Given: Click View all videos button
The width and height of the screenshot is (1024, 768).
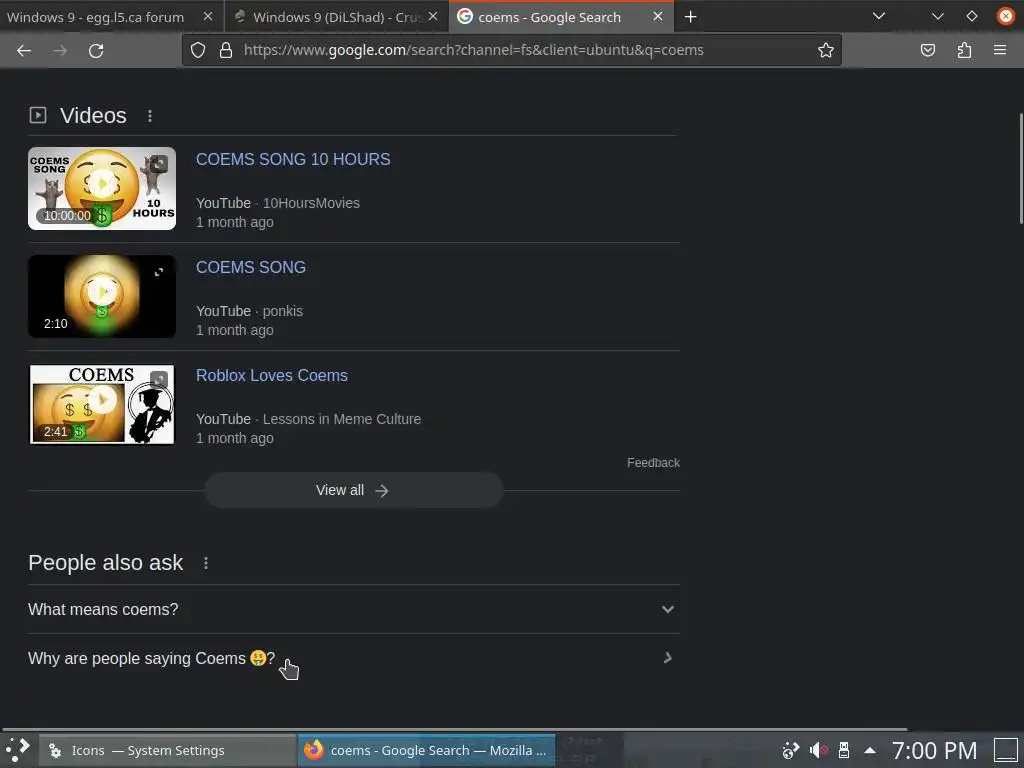Looking at the screenshot, I should point(353,490).
